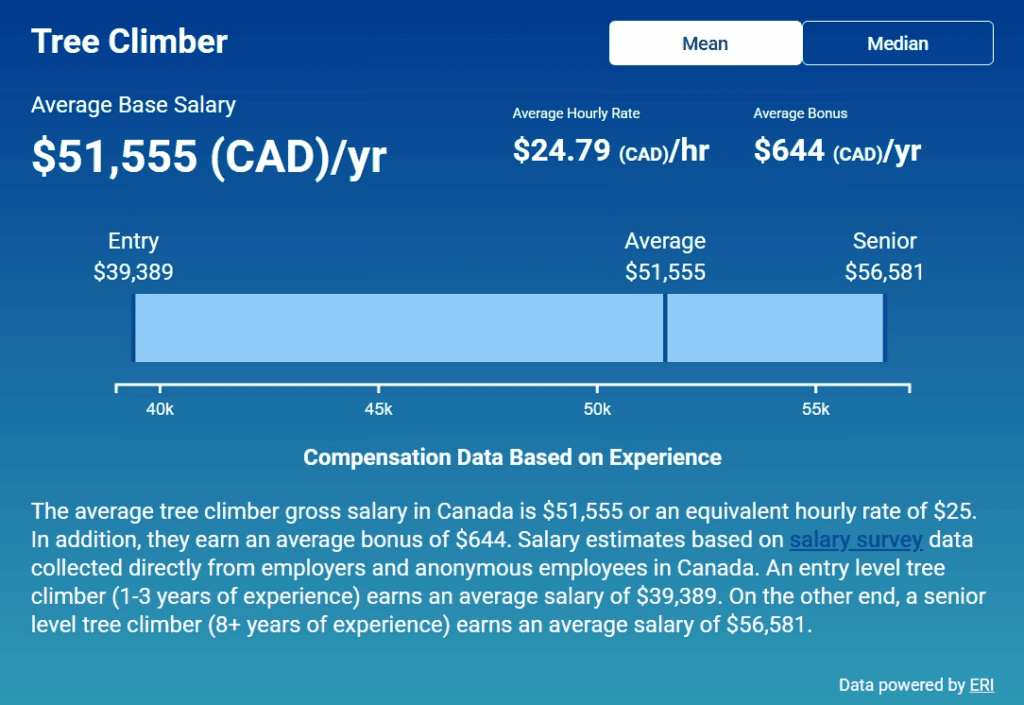Image resolution: width=1024 pixels, height=705 pixels.
Task: Click Compensation Data Based on Experience caption
Action: coord(513,458)
